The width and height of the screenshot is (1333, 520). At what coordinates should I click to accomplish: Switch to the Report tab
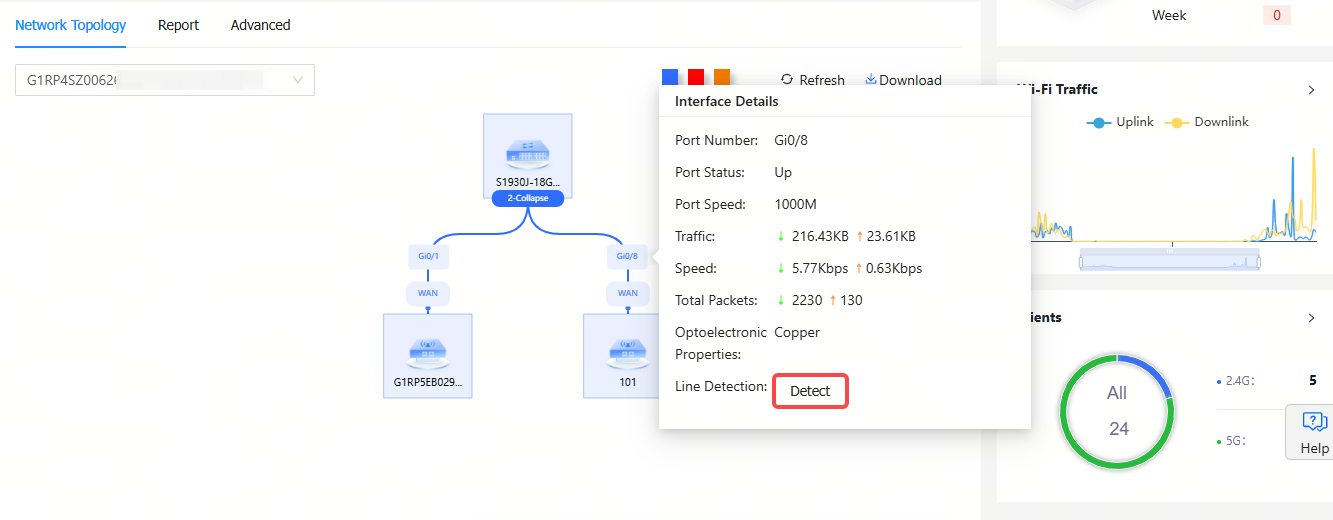pos(178,25)
